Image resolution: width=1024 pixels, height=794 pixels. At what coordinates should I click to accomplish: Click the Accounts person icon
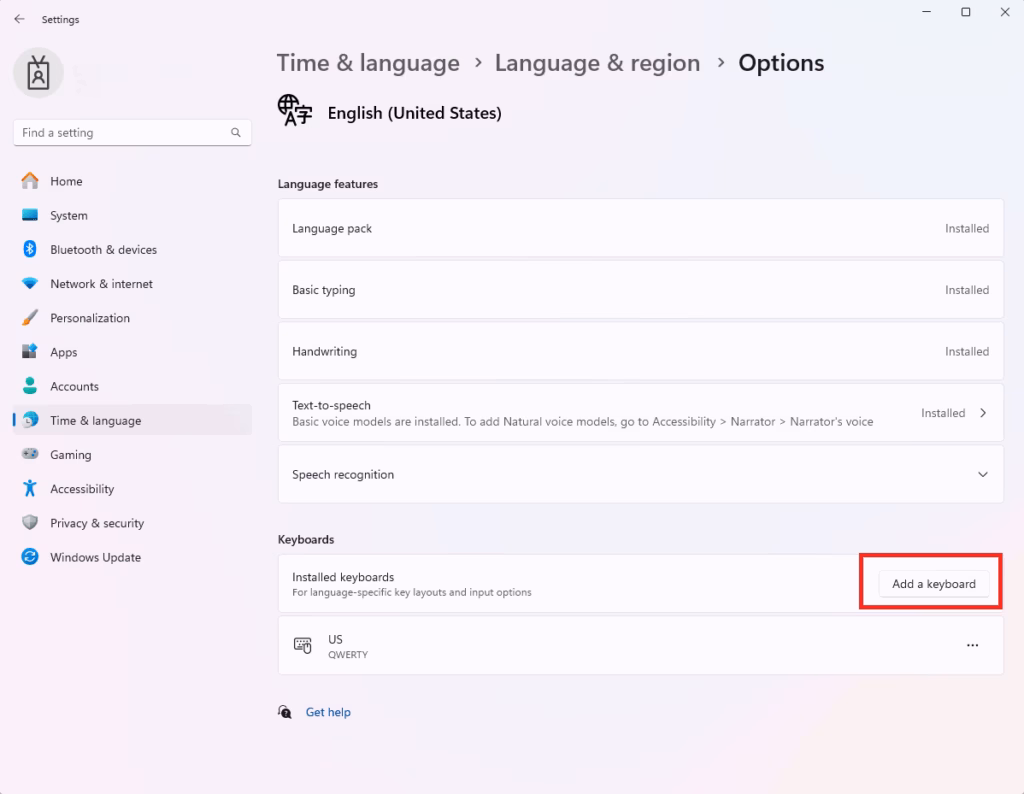tap(30, 385)
